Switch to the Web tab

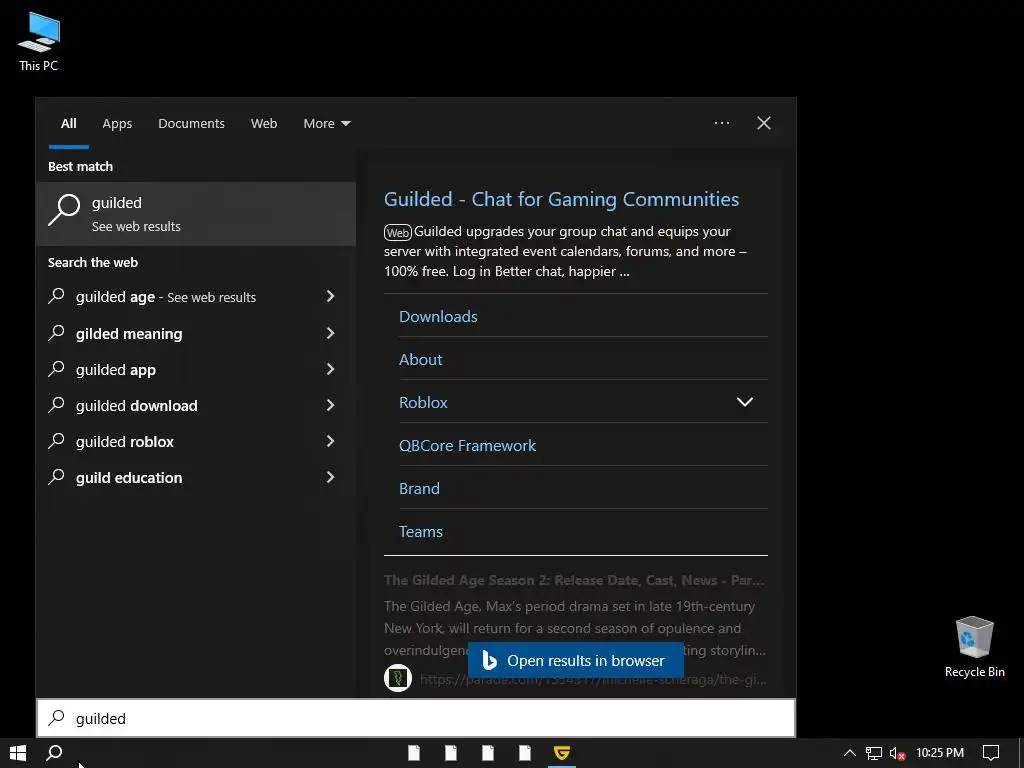click(x=264, y=123)
